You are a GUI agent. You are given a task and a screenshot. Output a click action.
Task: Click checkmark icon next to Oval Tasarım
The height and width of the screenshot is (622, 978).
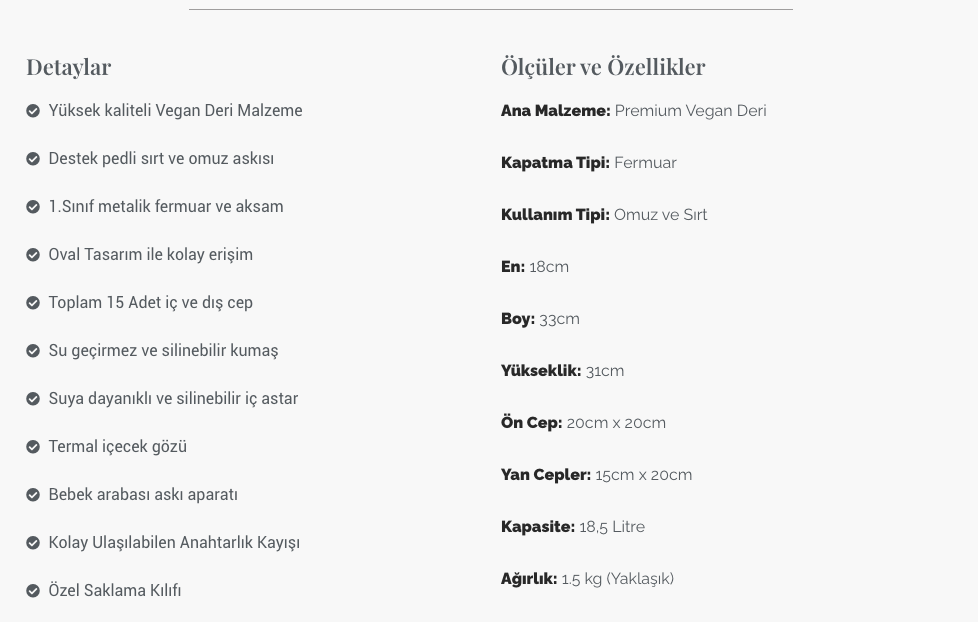(x=33, y=255)
